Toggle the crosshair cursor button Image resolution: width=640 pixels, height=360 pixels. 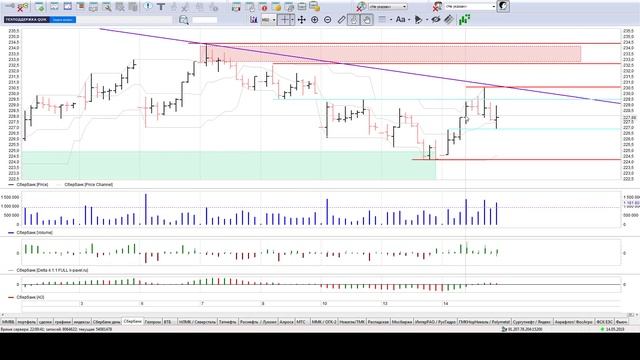click(x=284, y=20)
